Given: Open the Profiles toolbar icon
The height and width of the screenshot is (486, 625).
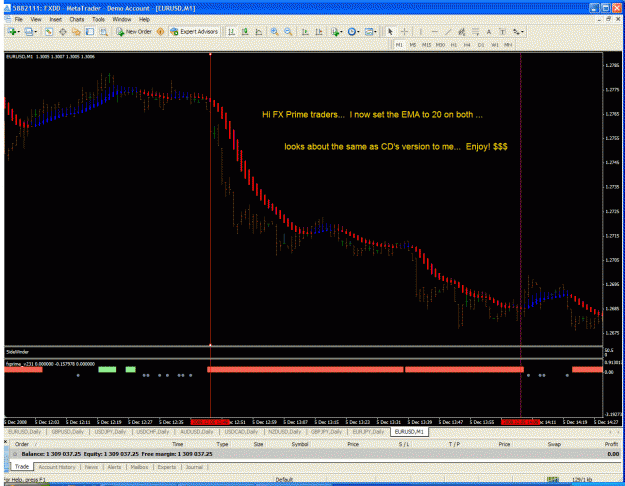Looking at the screenshot, I should coord(28,31).
